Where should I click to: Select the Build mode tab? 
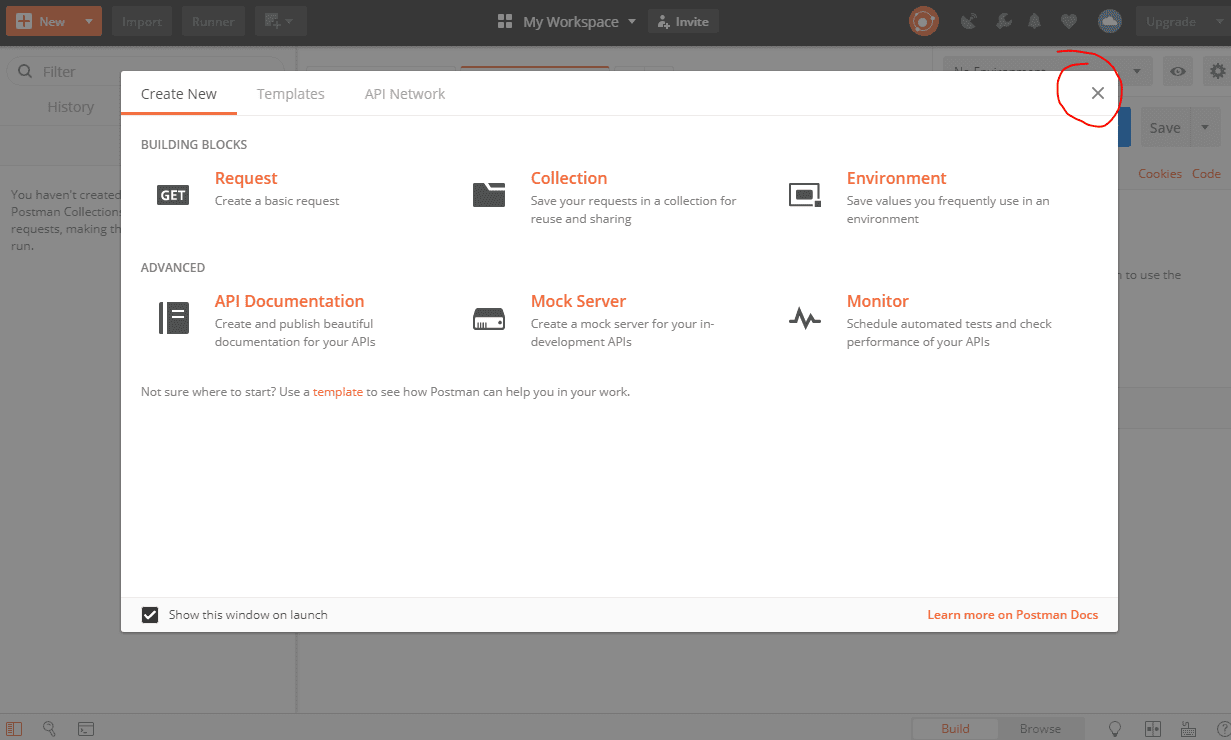[955, 729]
